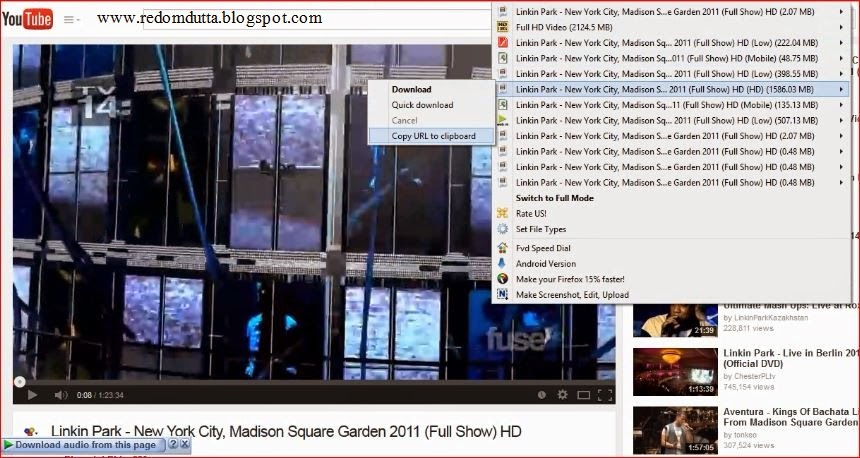860x458 pixels.
Task: Select the Low (507.13 MB) download entry
Action: [x=671, y=120]
